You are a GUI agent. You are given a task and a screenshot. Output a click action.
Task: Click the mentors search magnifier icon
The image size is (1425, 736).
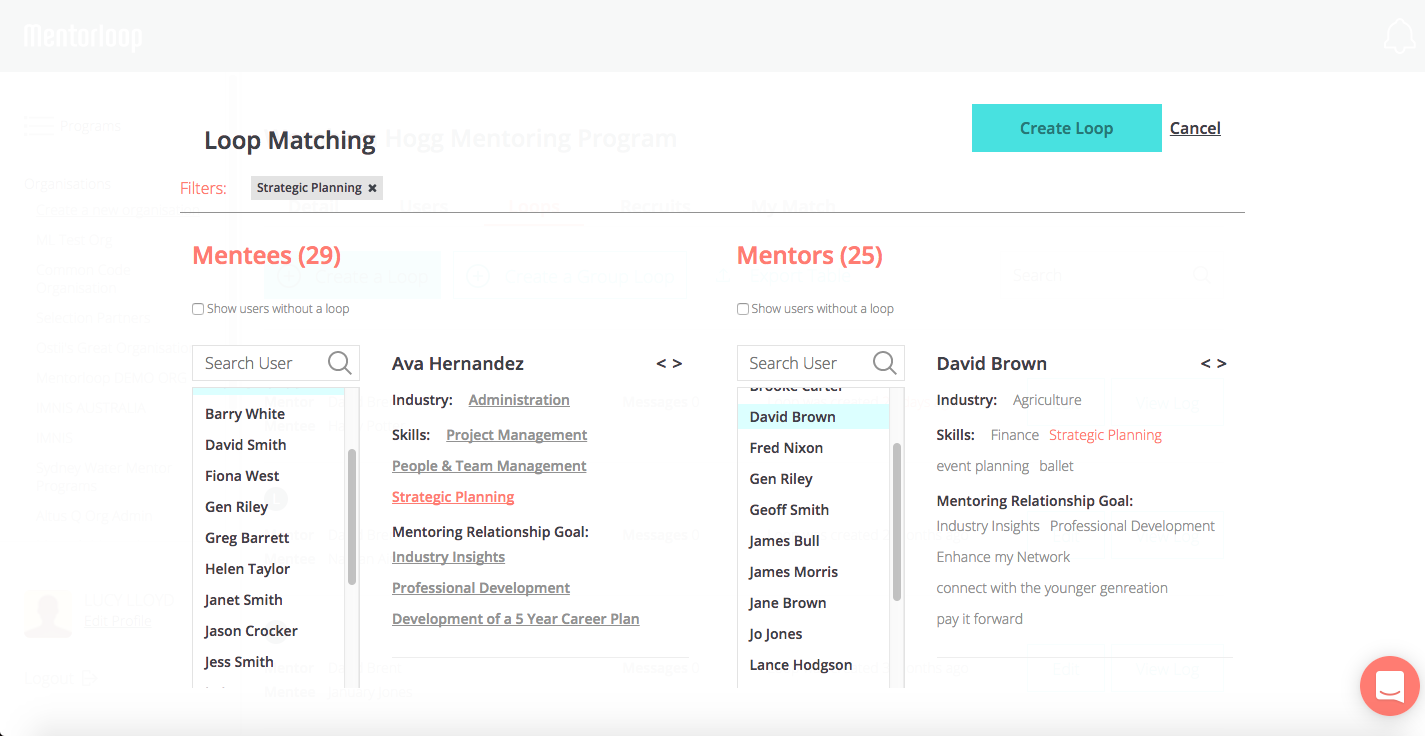click(884, 363)
